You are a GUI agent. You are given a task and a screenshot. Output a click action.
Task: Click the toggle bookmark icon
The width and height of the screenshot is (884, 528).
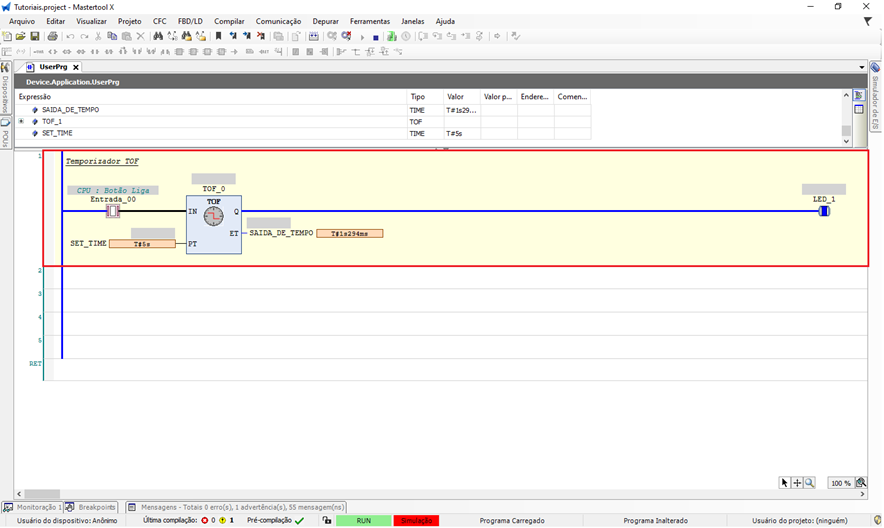(x=218, y=36)
